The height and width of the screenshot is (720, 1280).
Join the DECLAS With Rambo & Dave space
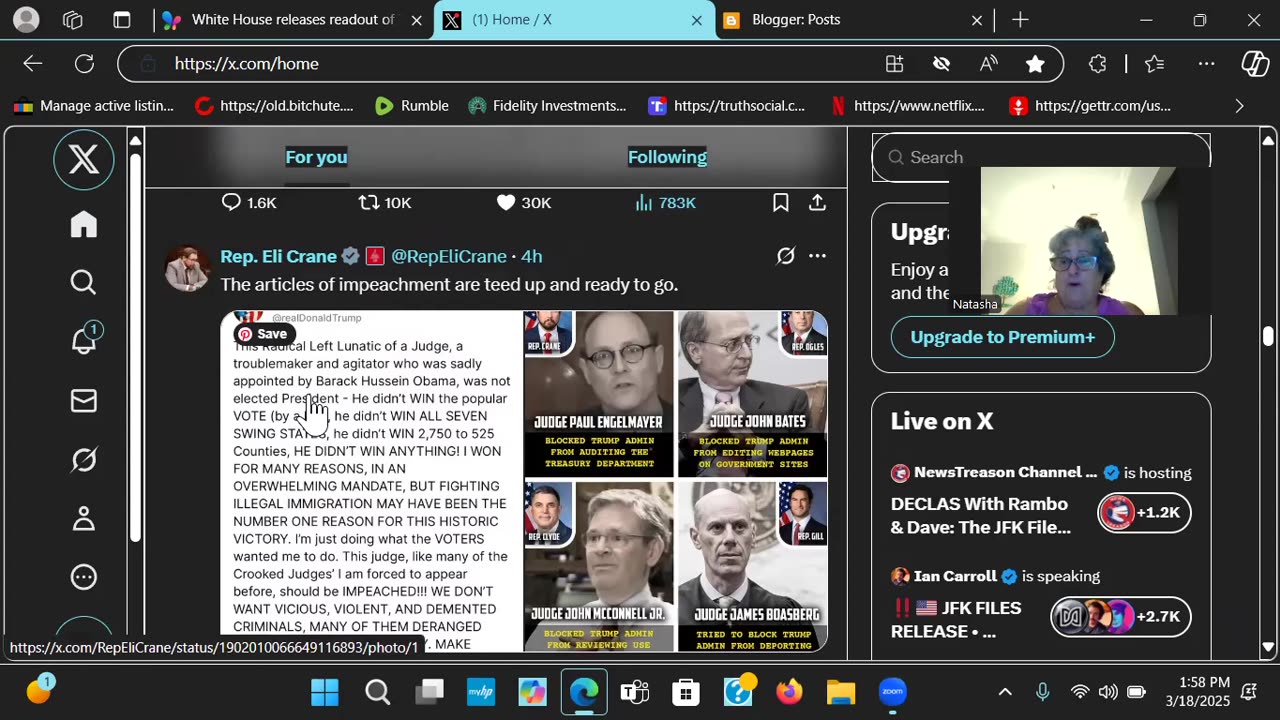click(1144, 513)
